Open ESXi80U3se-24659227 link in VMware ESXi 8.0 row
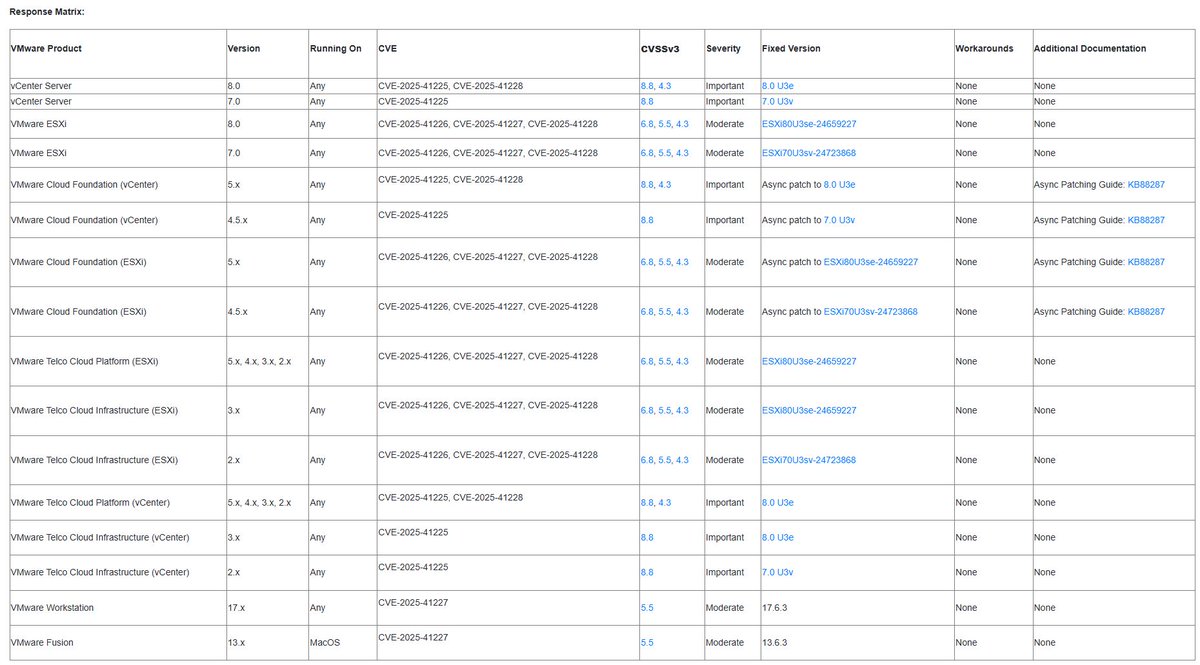1200x665 pixels. tap(809, 124)
